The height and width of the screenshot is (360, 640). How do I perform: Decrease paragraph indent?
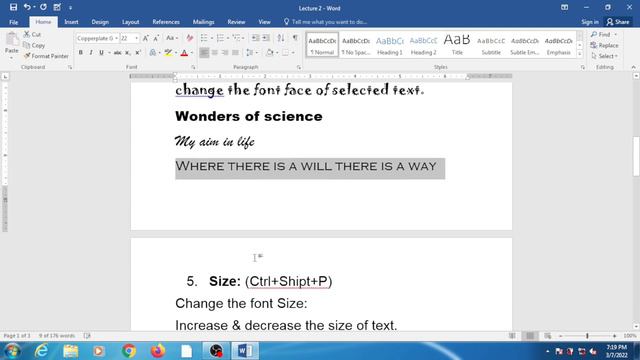pos(256,38)
